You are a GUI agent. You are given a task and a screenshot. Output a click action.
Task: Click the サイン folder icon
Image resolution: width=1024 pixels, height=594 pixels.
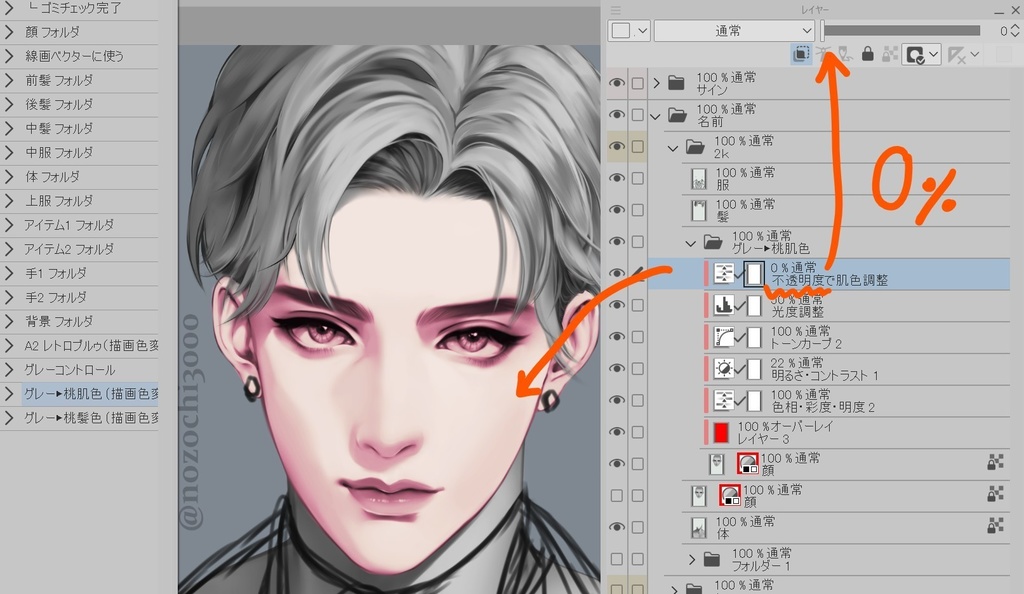[x=677, y=83]
